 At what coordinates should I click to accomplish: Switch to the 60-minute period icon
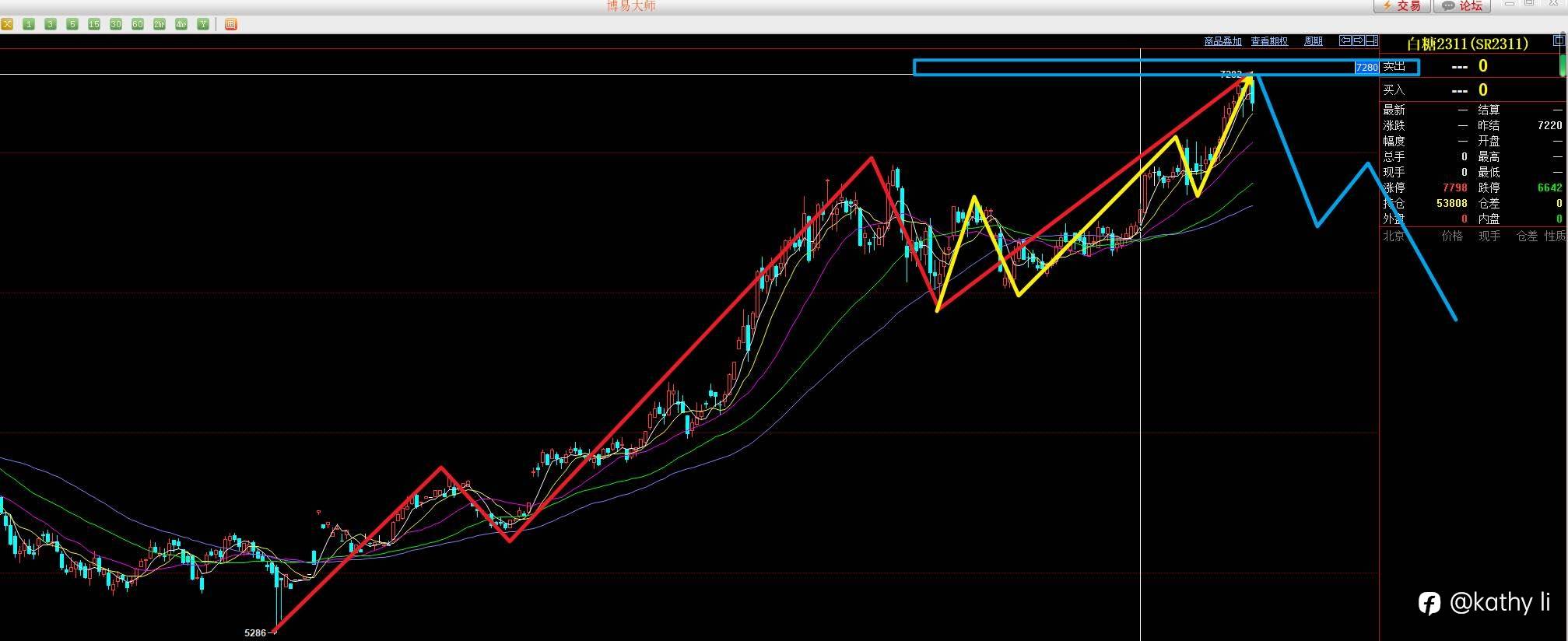tap(138, 24)
